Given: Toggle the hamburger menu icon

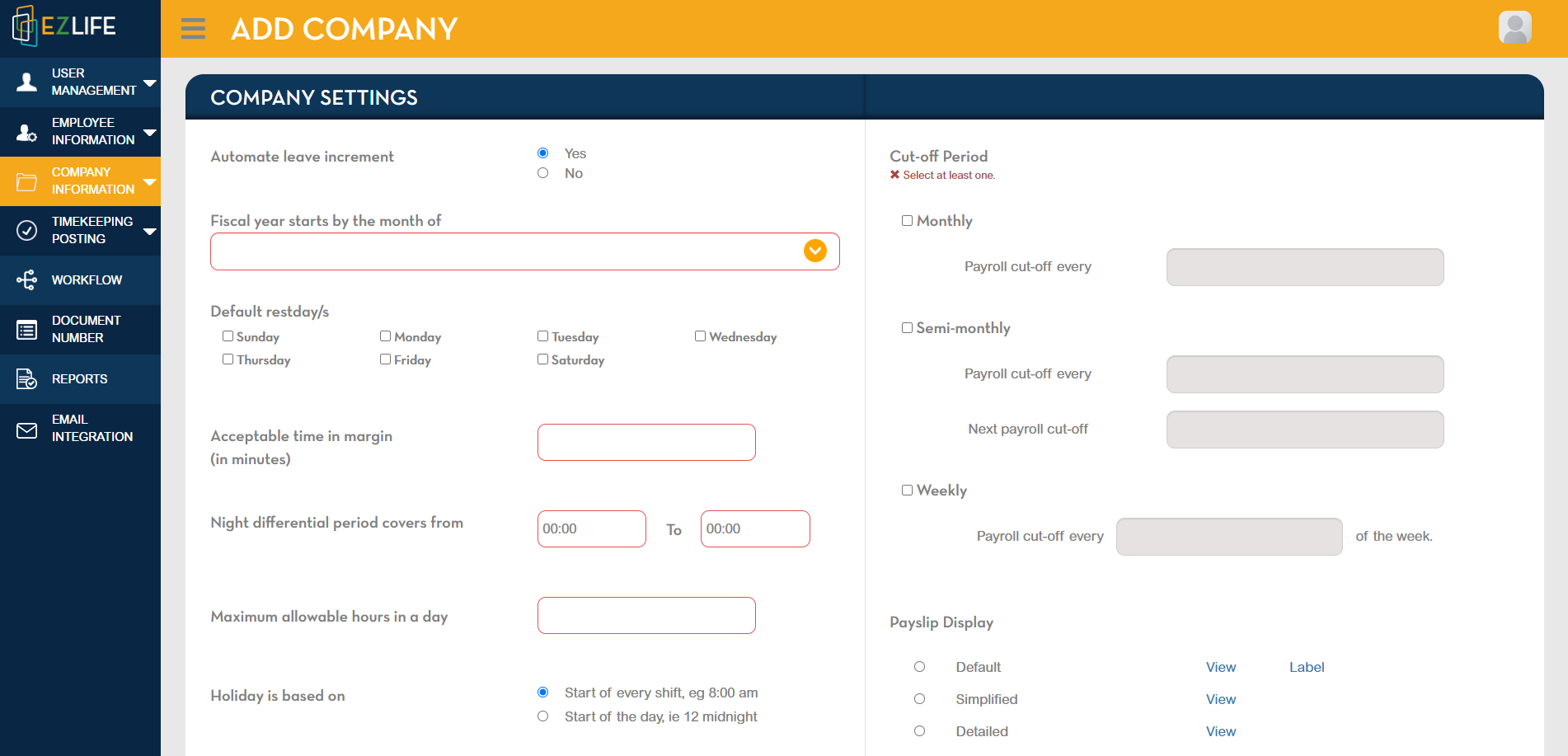Looking at the screenshot, I should [193, 29].
